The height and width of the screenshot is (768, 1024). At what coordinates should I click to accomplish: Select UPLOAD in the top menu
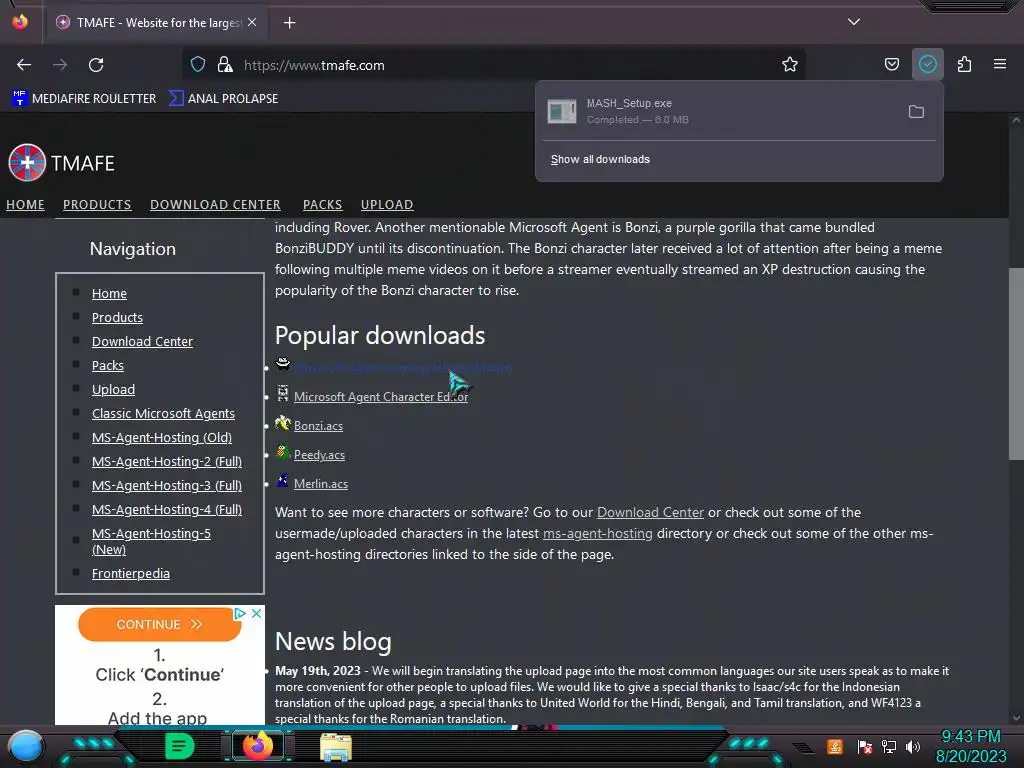tap(387, 204)
